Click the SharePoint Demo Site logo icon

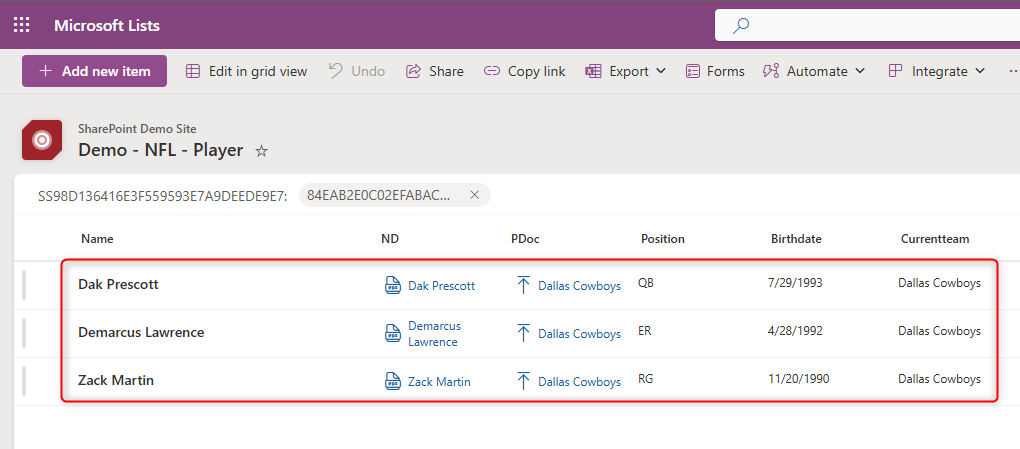42,140
